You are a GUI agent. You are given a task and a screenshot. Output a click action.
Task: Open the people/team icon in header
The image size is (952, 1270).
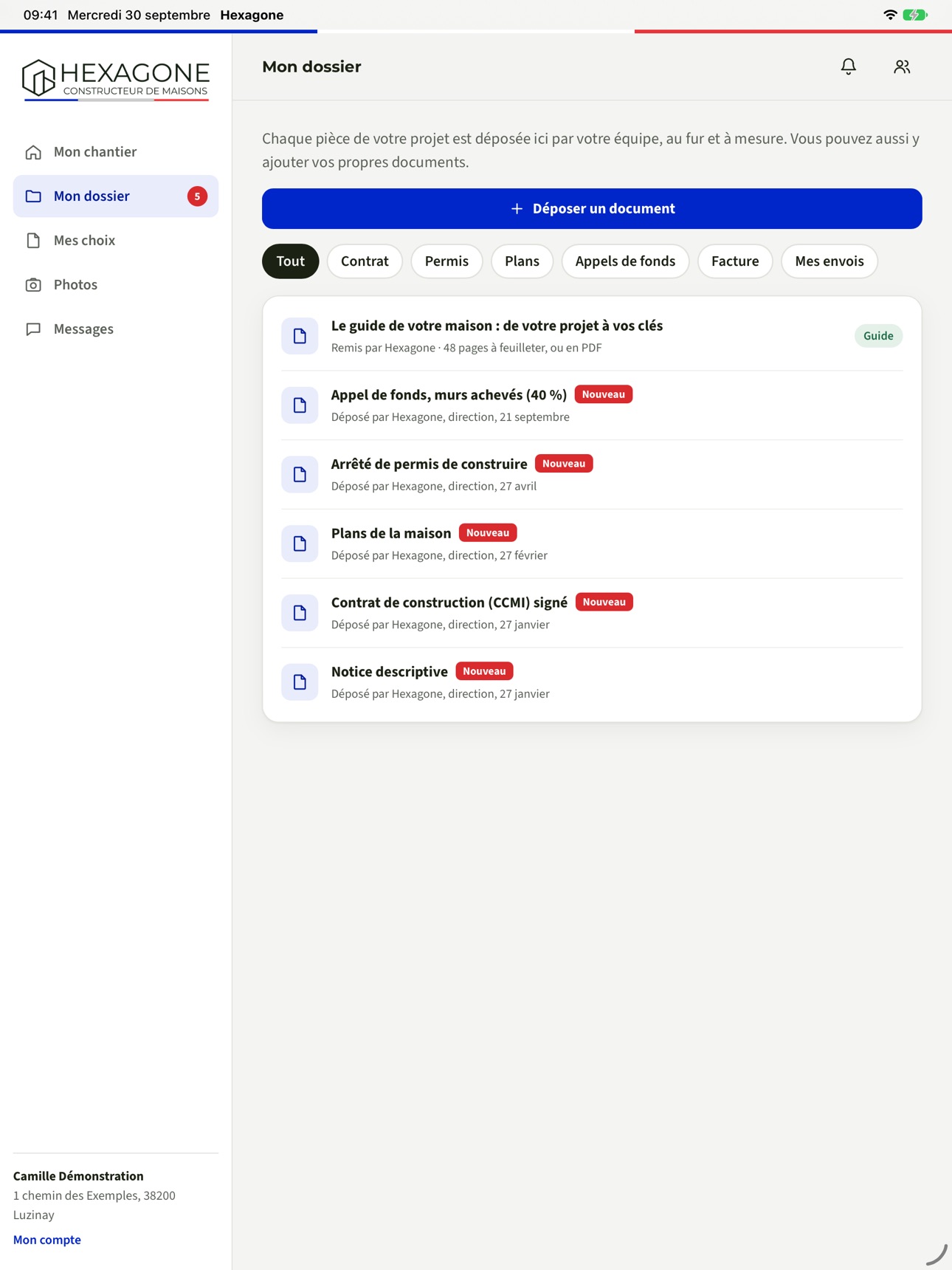coord(902,66)
